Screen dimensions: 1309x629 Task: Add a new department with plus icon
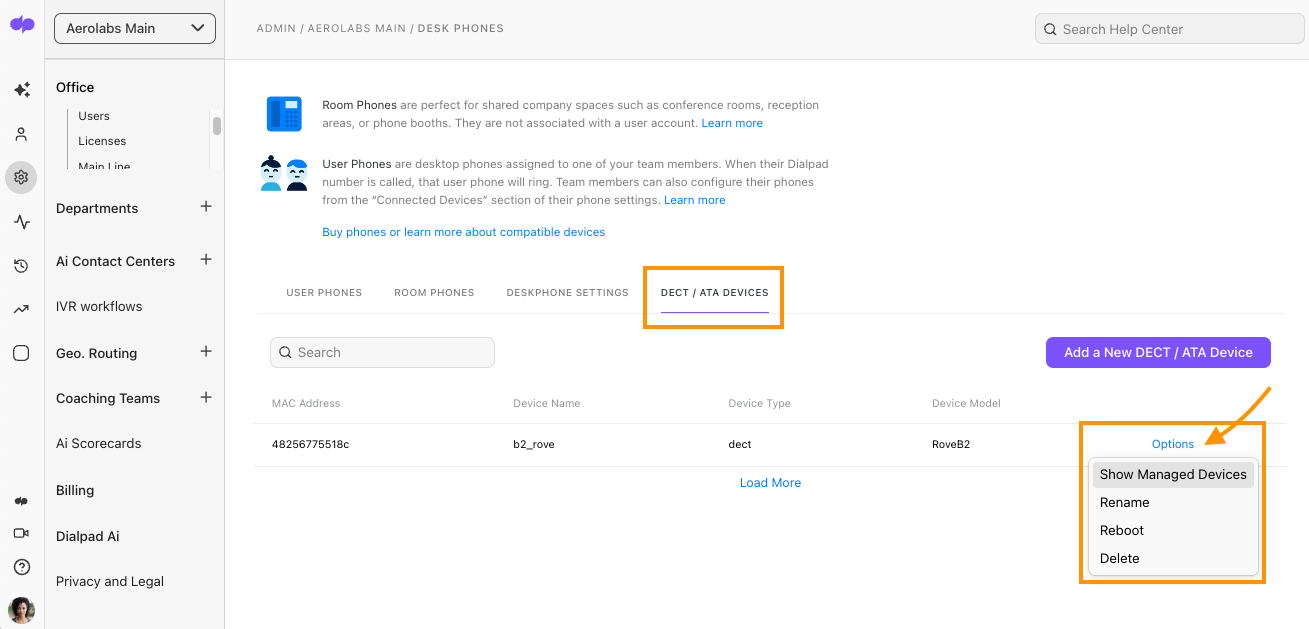206,207
